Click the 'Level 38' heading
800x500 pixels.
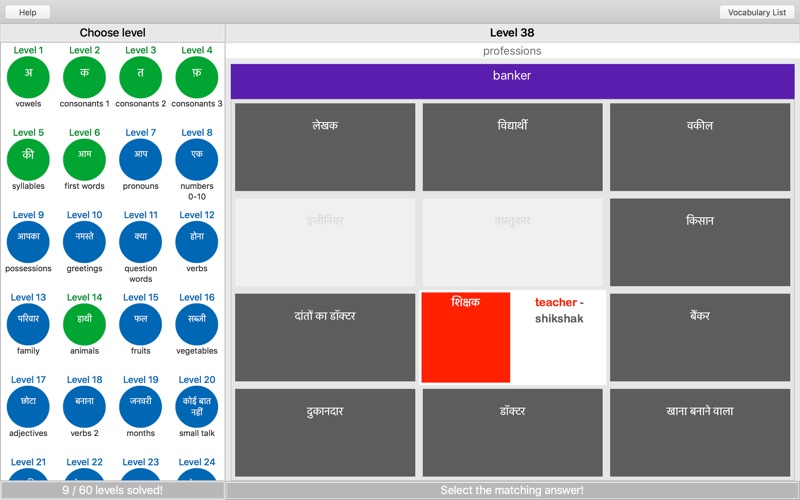(x=512, y=33)
